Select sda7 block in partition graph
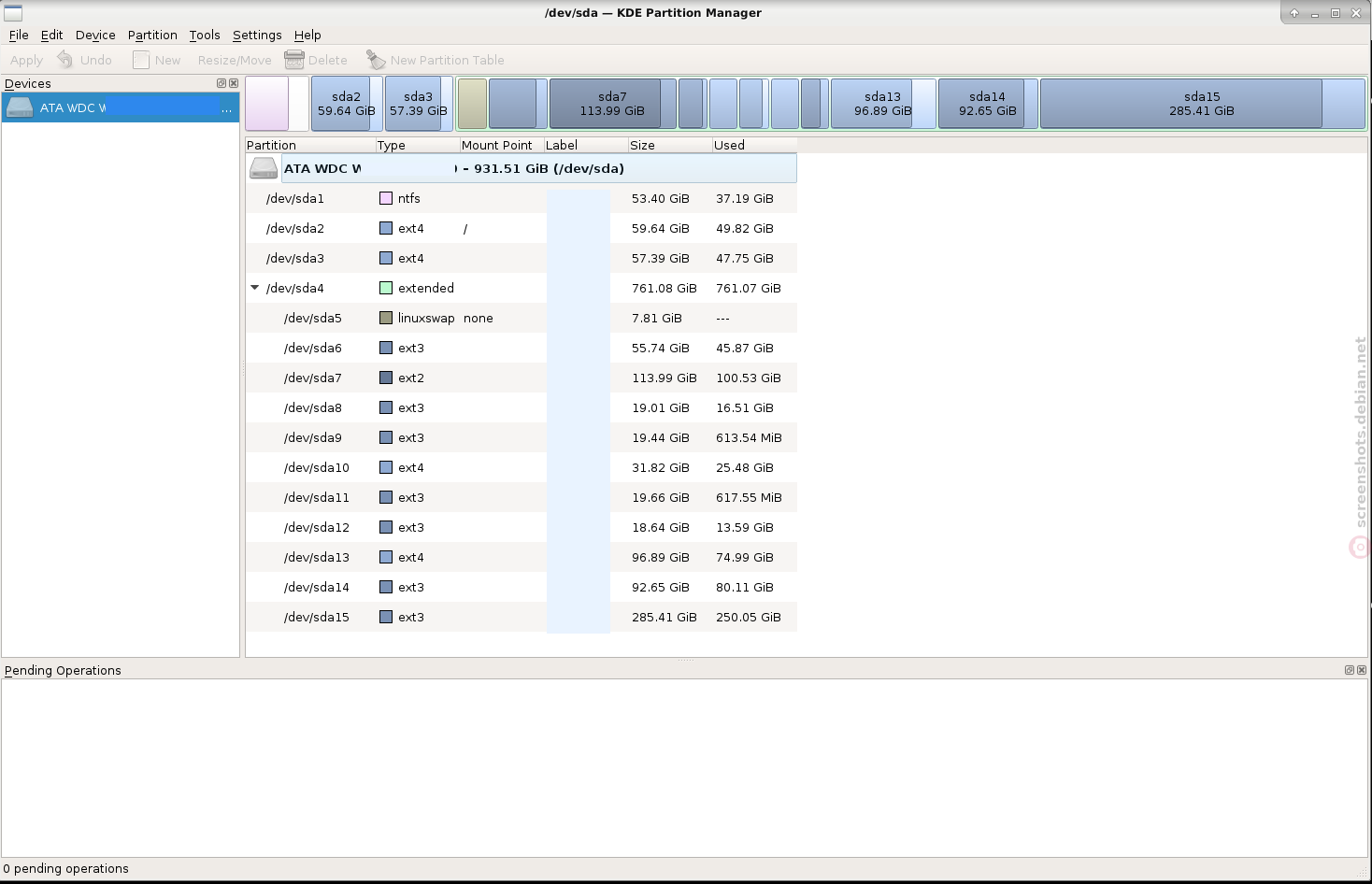This screenshot has height=884, width=1372. coord(612,103)
